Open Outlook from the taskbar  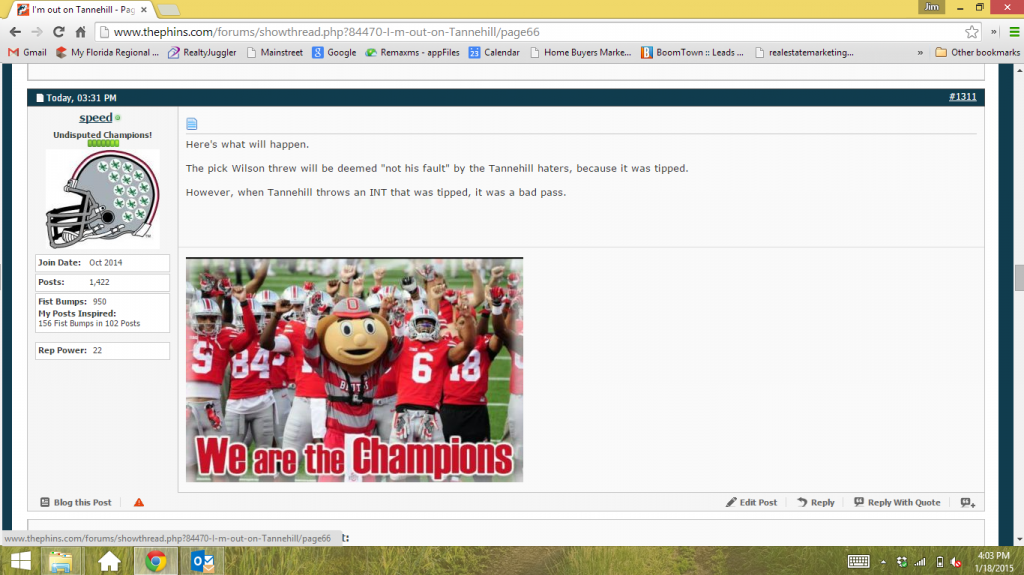click(x=202, y=561)
